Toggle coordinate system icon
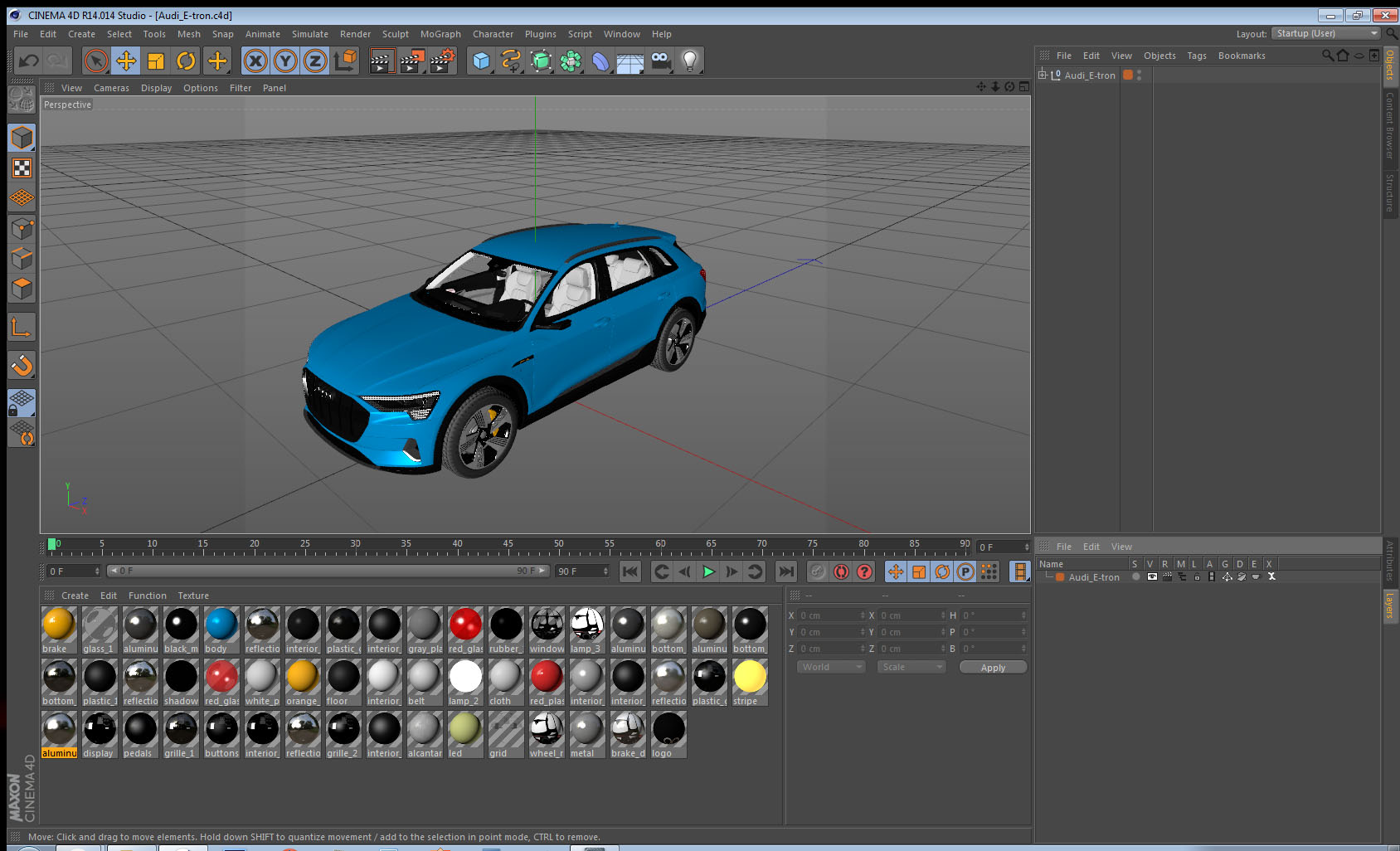1400x851 pixels. (x=346, y=61)
